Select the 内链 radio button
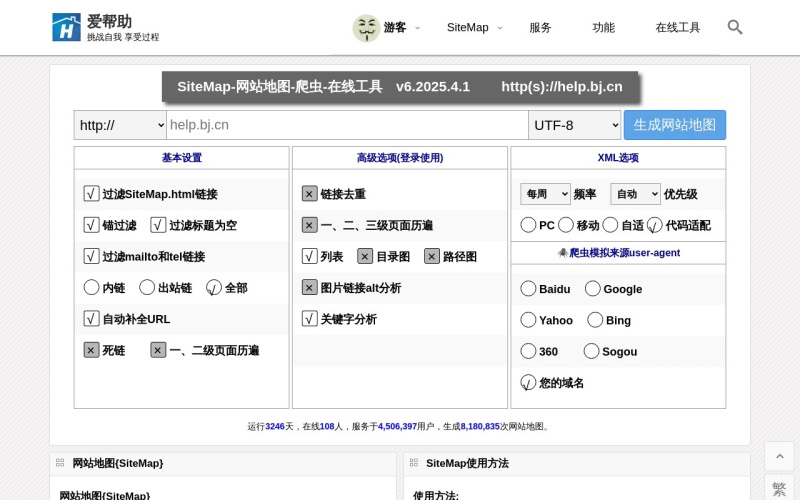The height and width of the screenshot is (500, 800). [x=91, y=287]
